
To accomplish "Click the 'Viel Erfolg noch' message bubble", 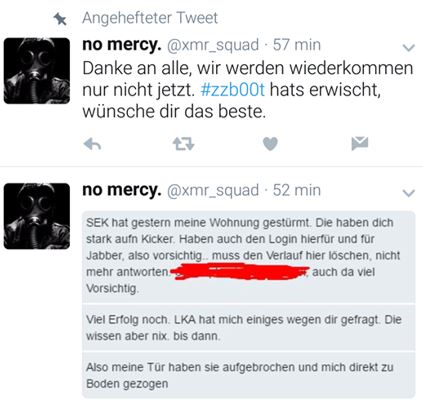I will pos(249,327).
